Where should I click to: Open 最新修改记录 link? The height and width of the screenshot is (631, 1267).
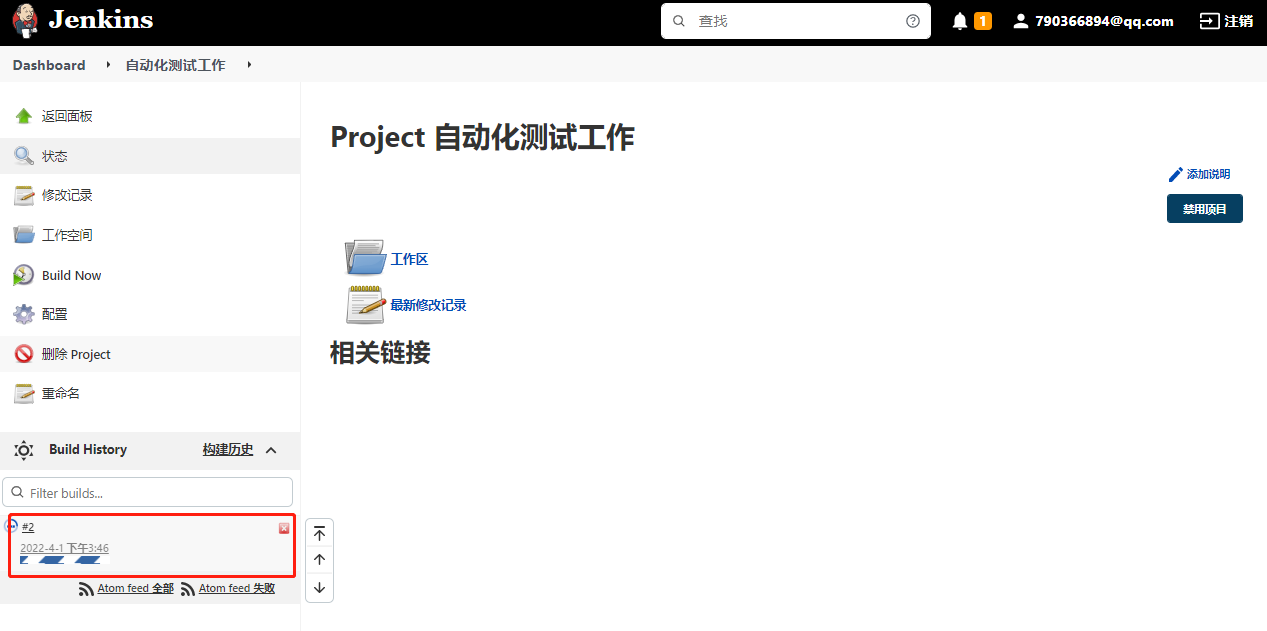428,305
